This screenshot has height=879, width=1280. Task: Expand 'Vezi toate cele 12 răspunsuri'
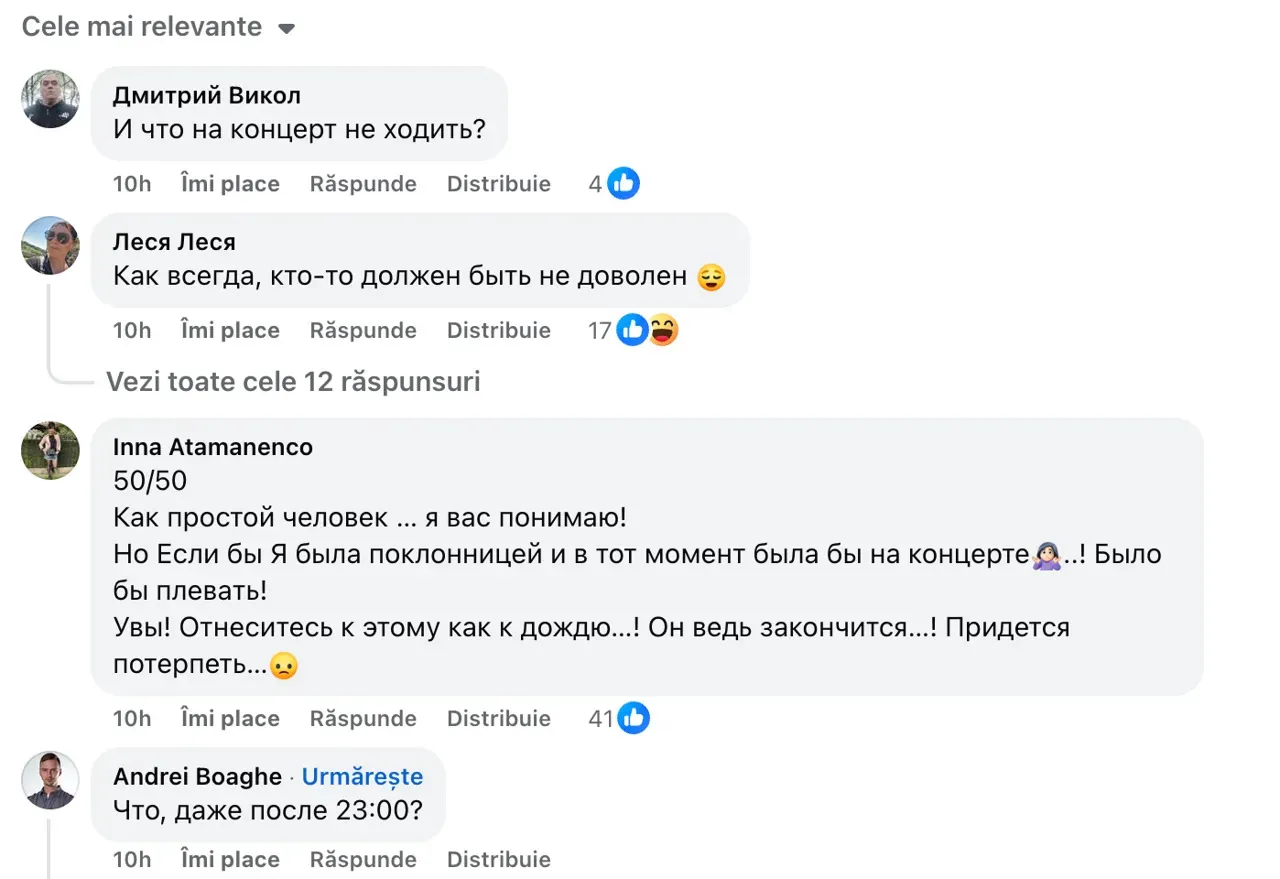(x=293, y=381)
